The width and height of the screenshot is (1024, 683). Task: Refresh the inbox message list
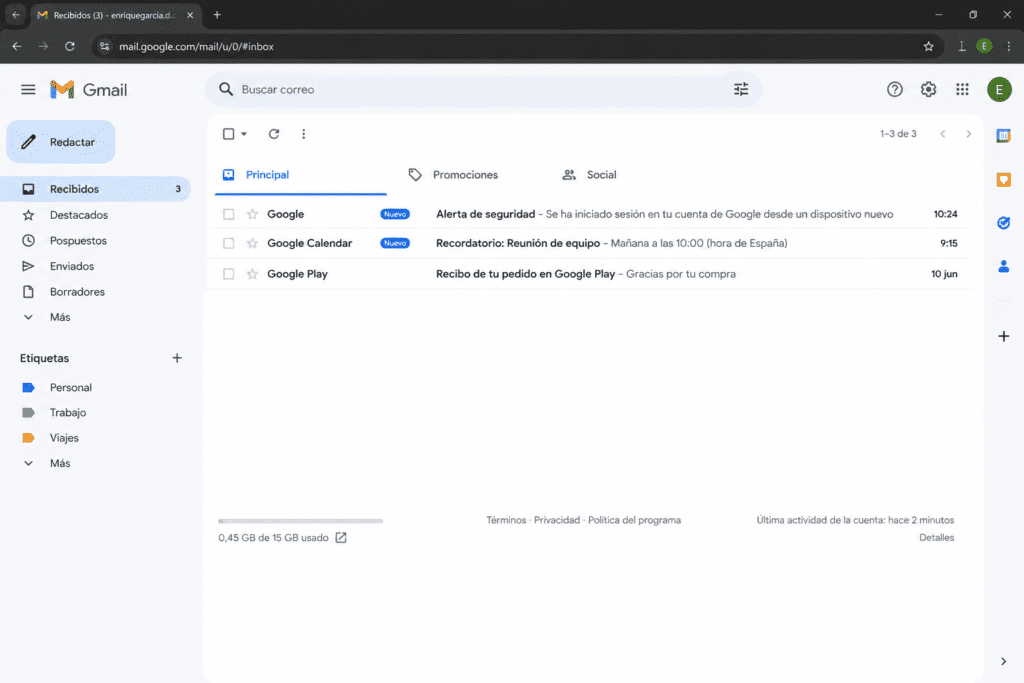coord(274,134)
